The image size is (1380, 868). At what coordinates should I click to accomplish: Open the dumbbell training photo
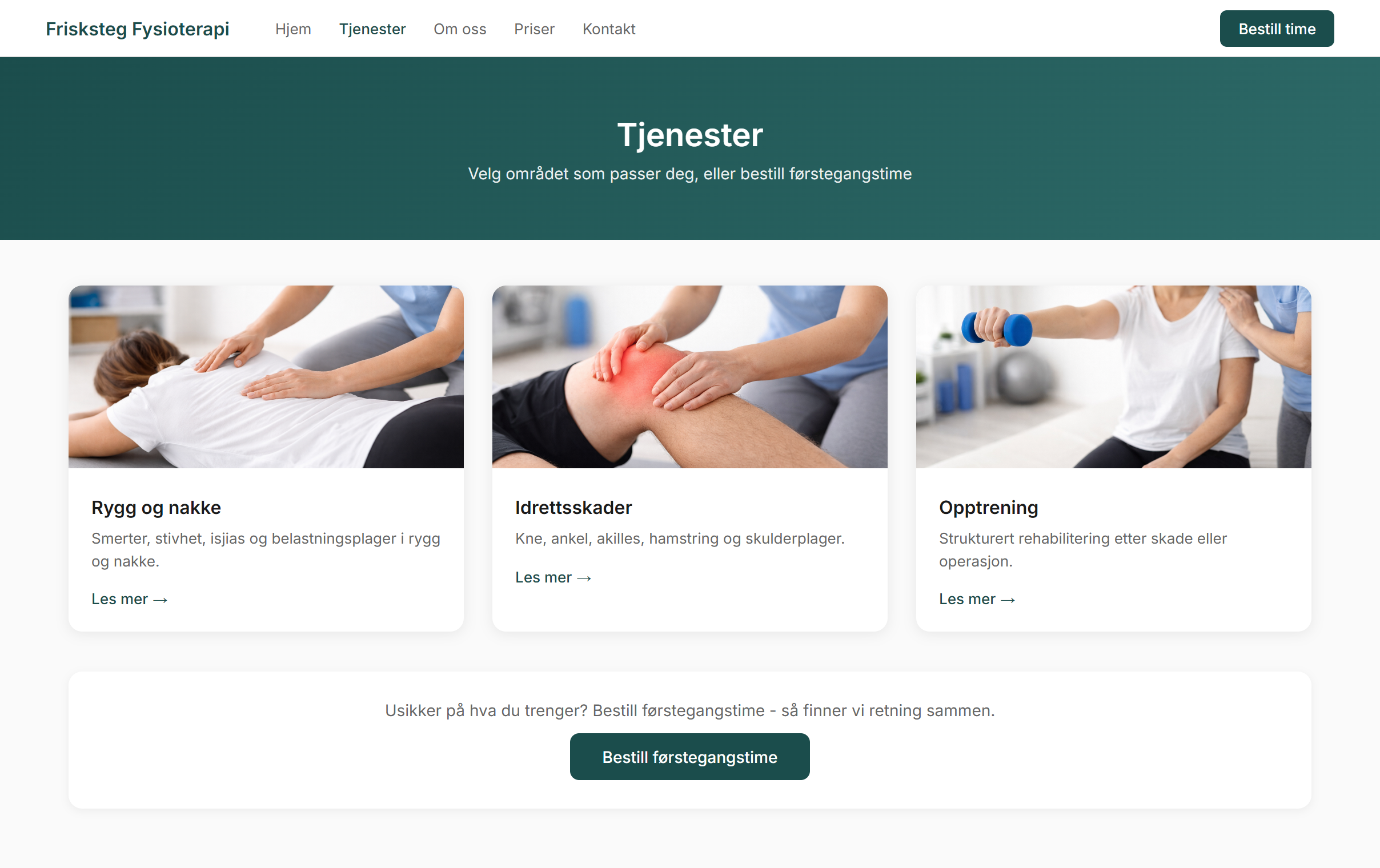point(1113,376)
